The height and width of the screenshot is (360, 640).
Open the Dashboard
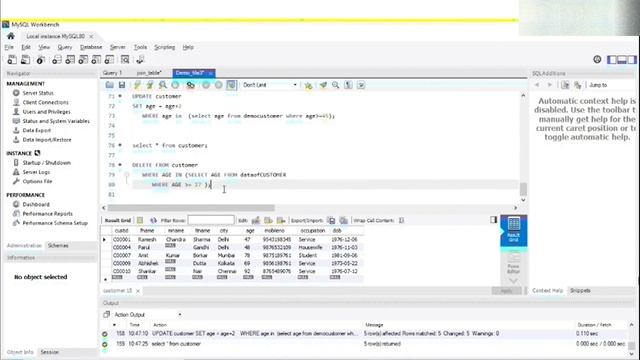[36, 204]
